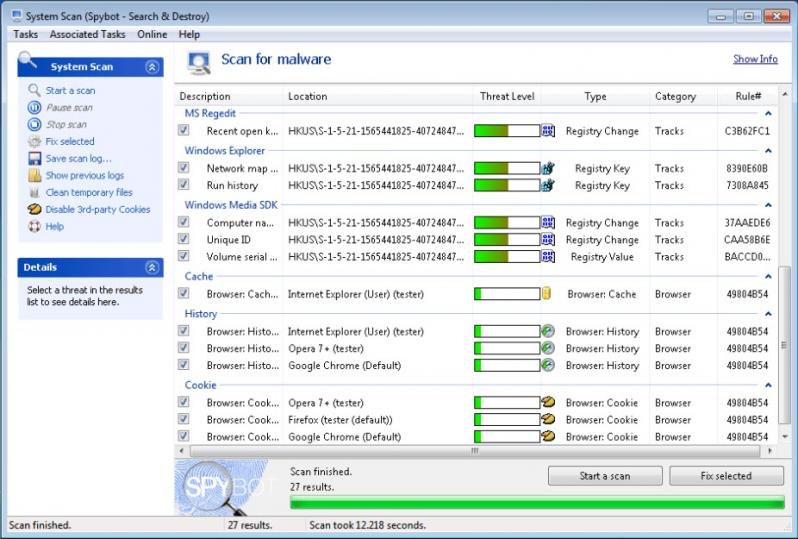Toggle the Computer na... checkbox

[x=184, y=222]
